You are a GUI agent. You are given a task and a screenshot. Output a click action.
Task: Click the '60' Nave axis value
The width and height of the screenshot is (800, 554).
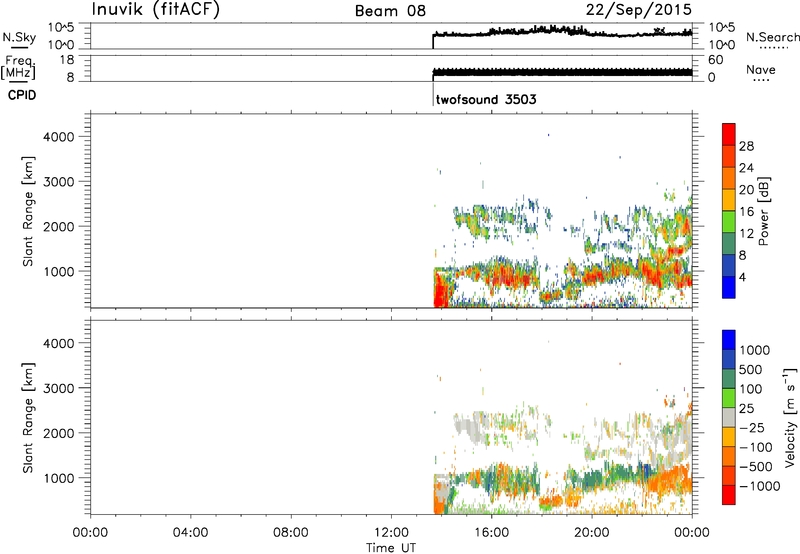[x=715, y=60]
